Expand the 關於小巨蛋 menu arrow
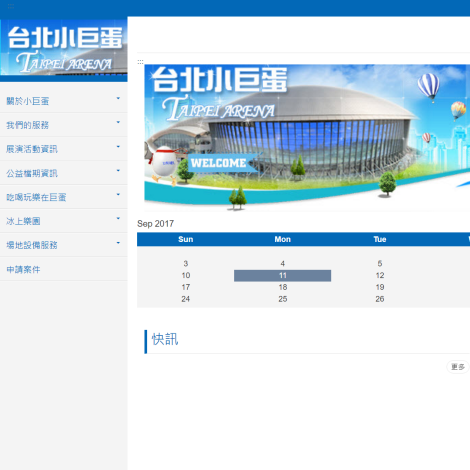470x470 pixels. coord(118,98)
